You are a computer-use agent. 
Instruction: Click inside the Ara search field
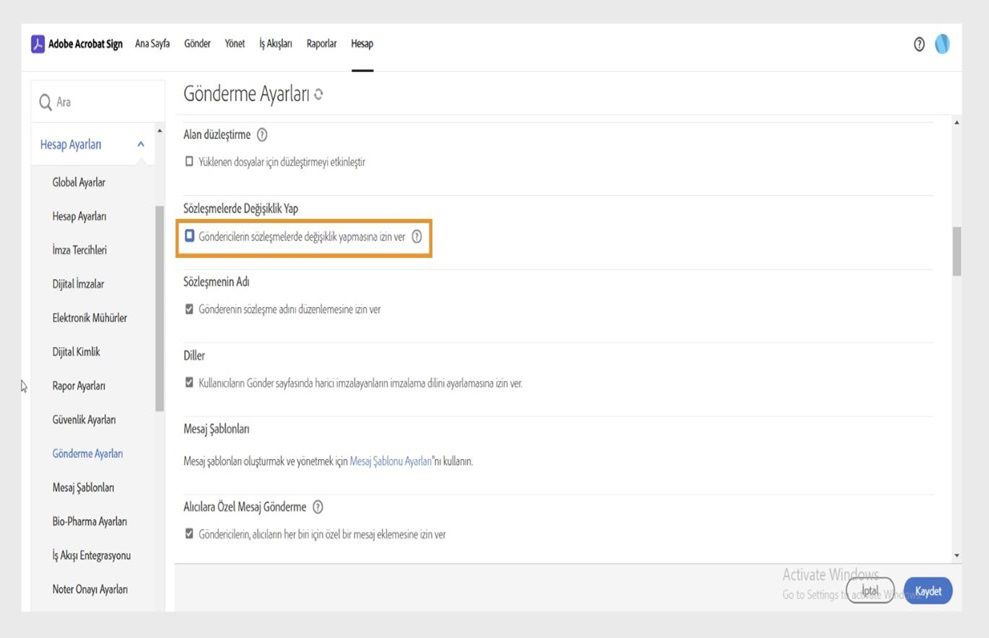(x=90, y=101)
